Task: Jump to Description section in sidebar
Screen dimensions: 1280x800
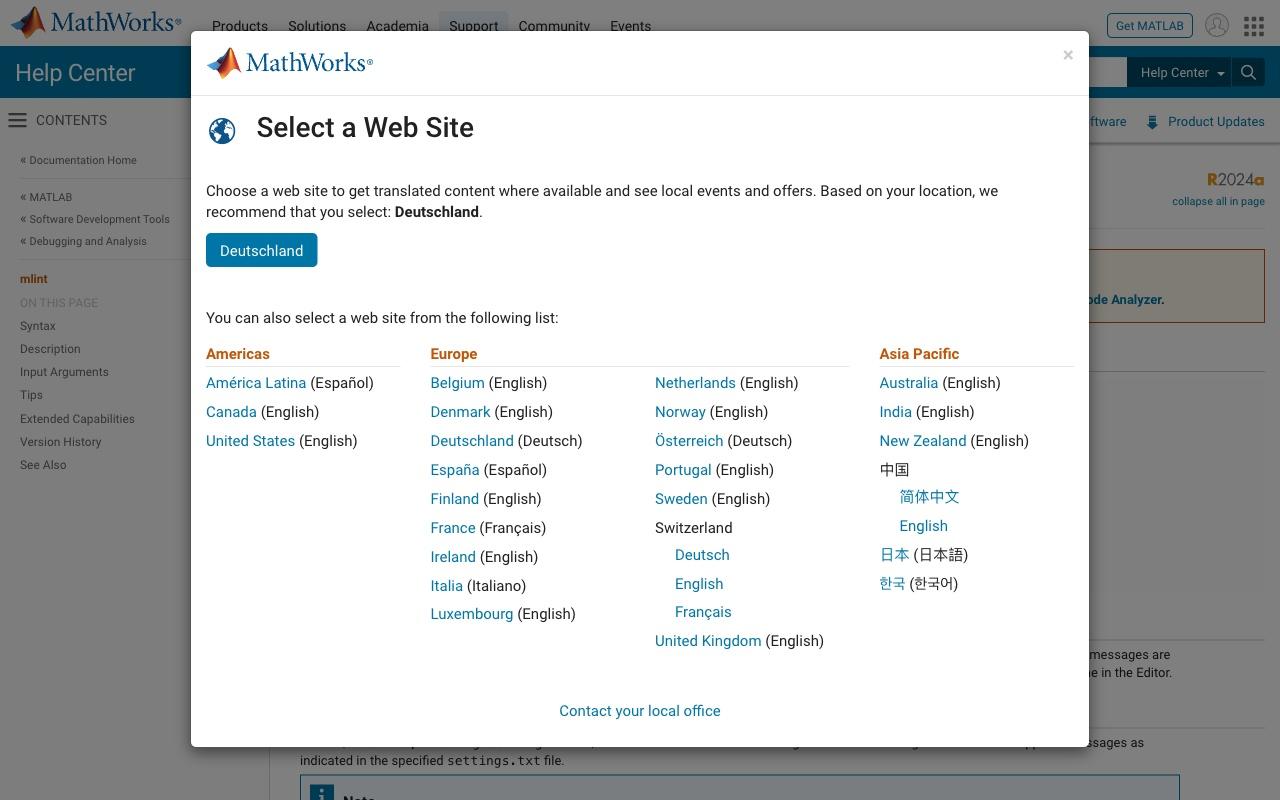Action: click(50, 349)
